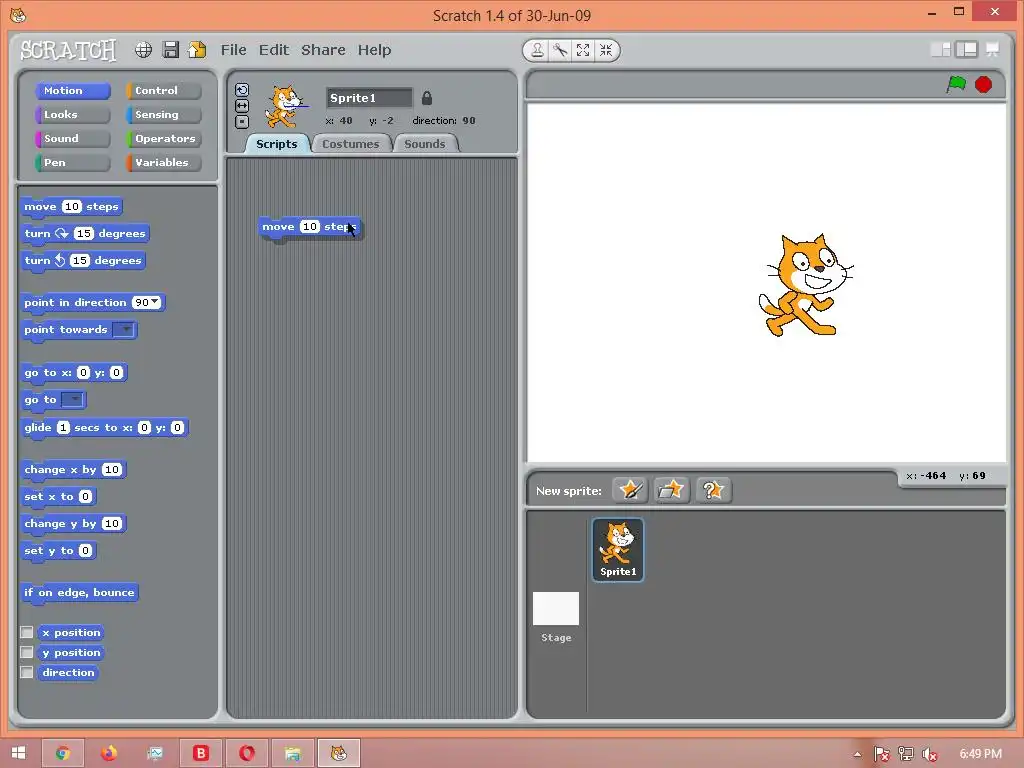Click the share project icon
The image size is (1024, 768).
click(197, 50)
